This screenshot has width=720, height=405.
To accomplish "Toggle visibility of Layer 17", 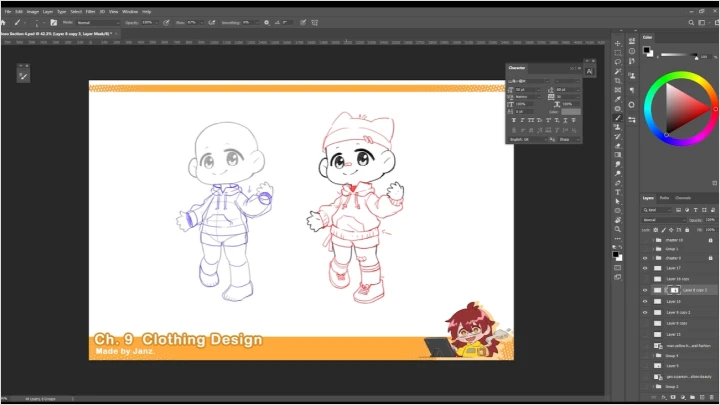I will [x=645, y=268].
